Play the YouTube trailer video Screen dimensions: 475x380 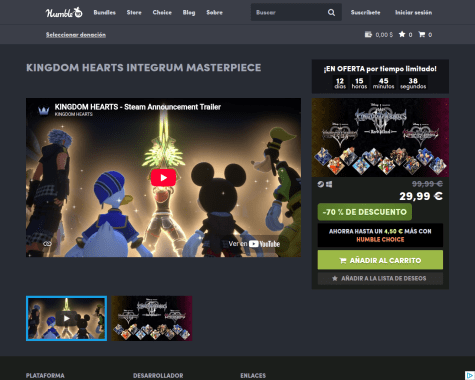coord(163,178)
